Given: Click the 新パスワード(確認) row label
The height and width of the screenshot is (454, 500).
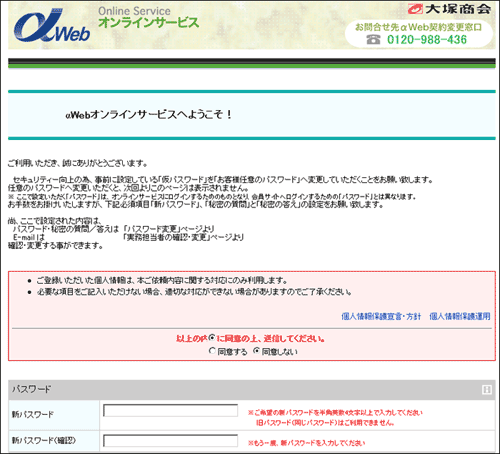Looking at the screenshot, I should pyautogui.click(x=44, y=440).
